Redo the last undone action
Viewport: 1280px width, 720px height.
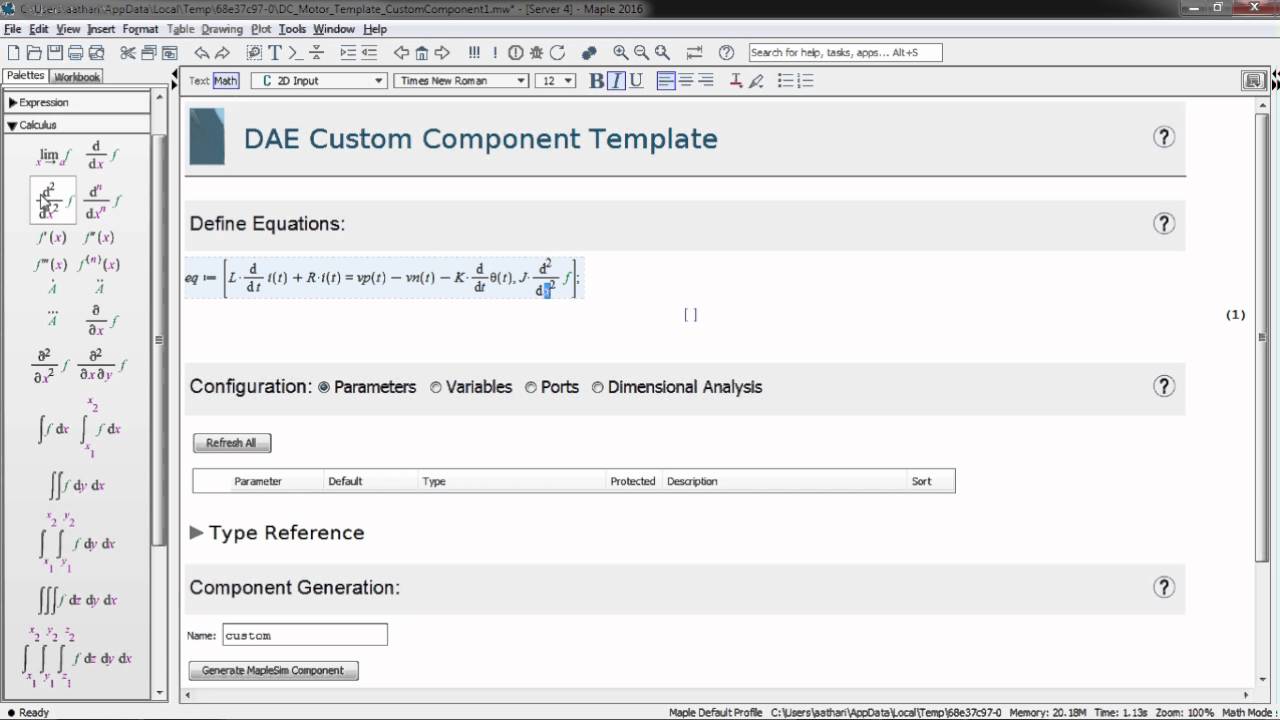[x=223, y=53]
